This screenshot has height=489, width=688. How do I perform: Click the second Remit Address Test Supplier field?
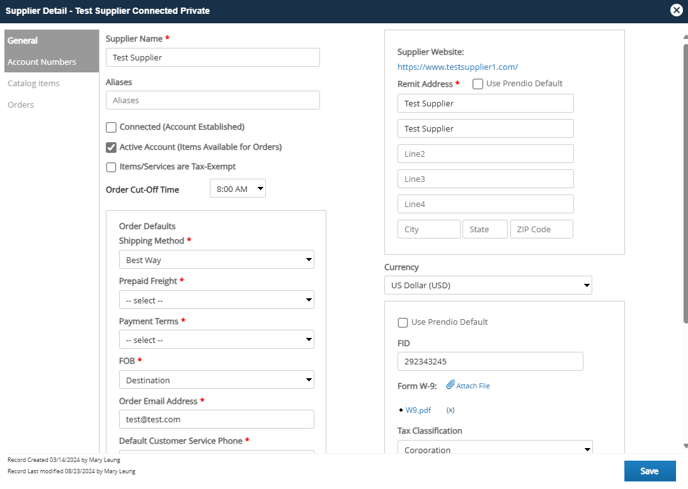pos(485,129)
